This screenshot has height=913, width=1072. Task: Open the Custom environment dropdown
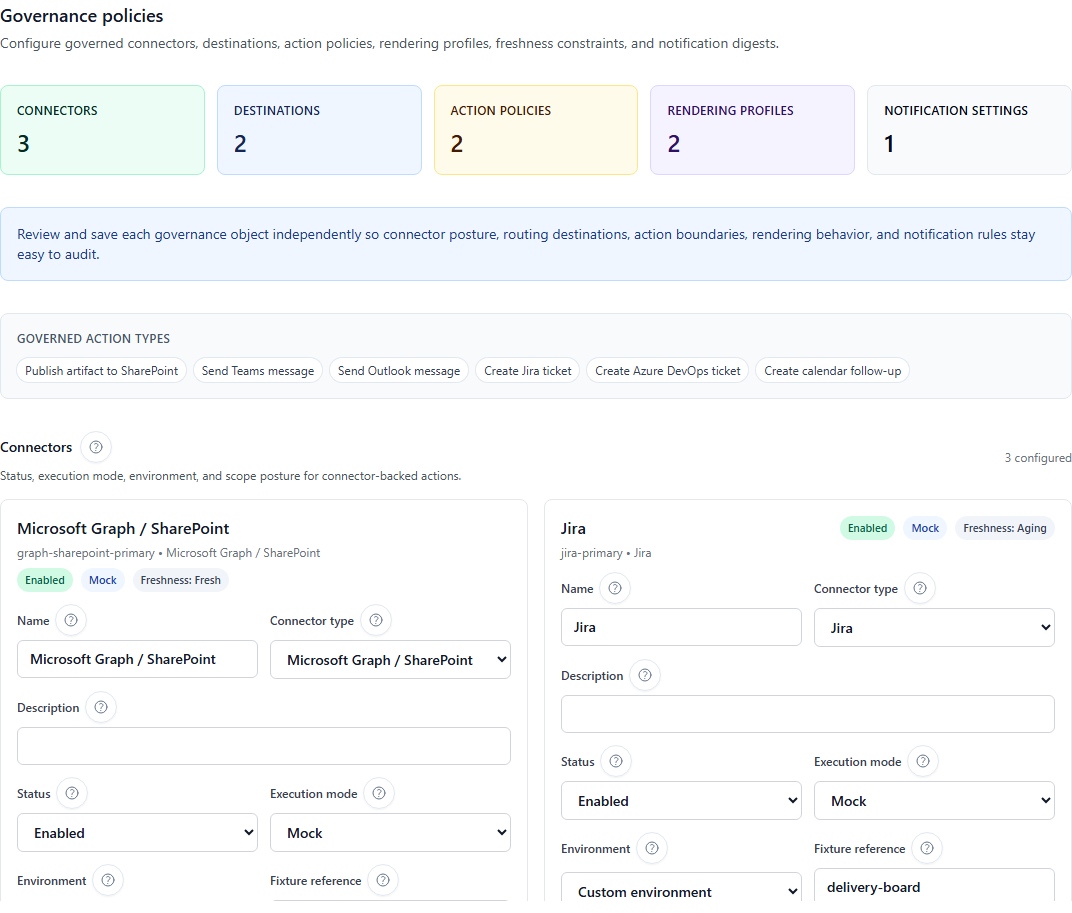681,889
